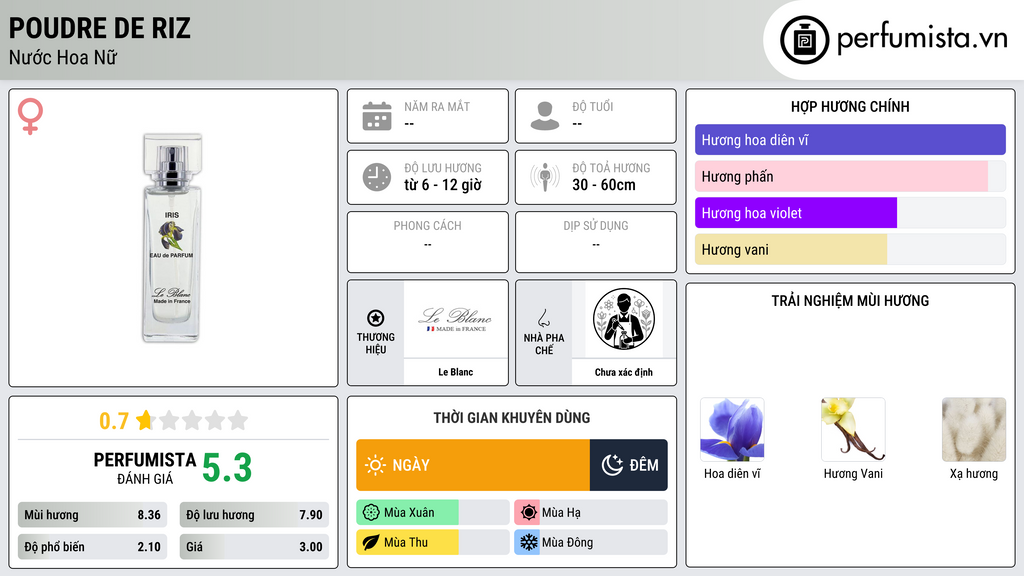1024x576 pixels.
Task: Click the perfumer illustration avatar
Action: (623, 319)
